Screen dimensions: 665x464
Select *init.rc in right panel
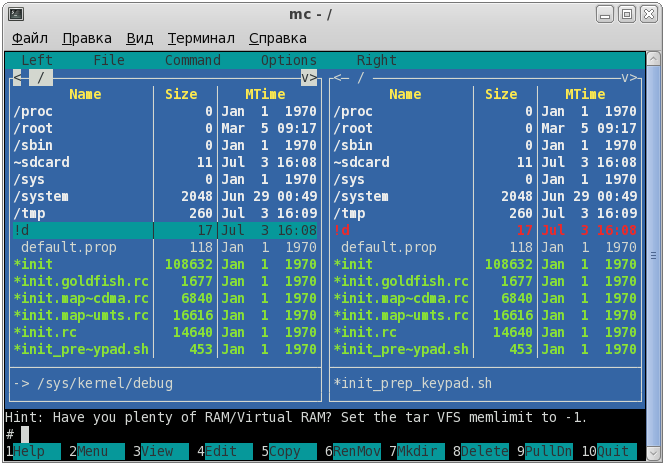pyautogui.click(x=485, y=332)
